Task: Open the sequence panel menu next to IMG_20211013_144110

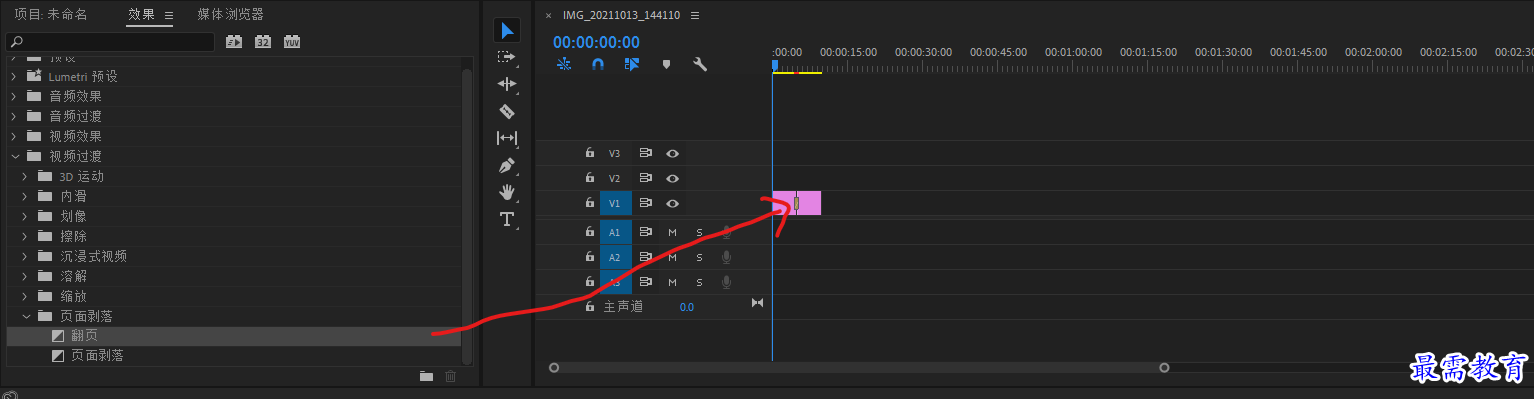Action: [695, 15]
